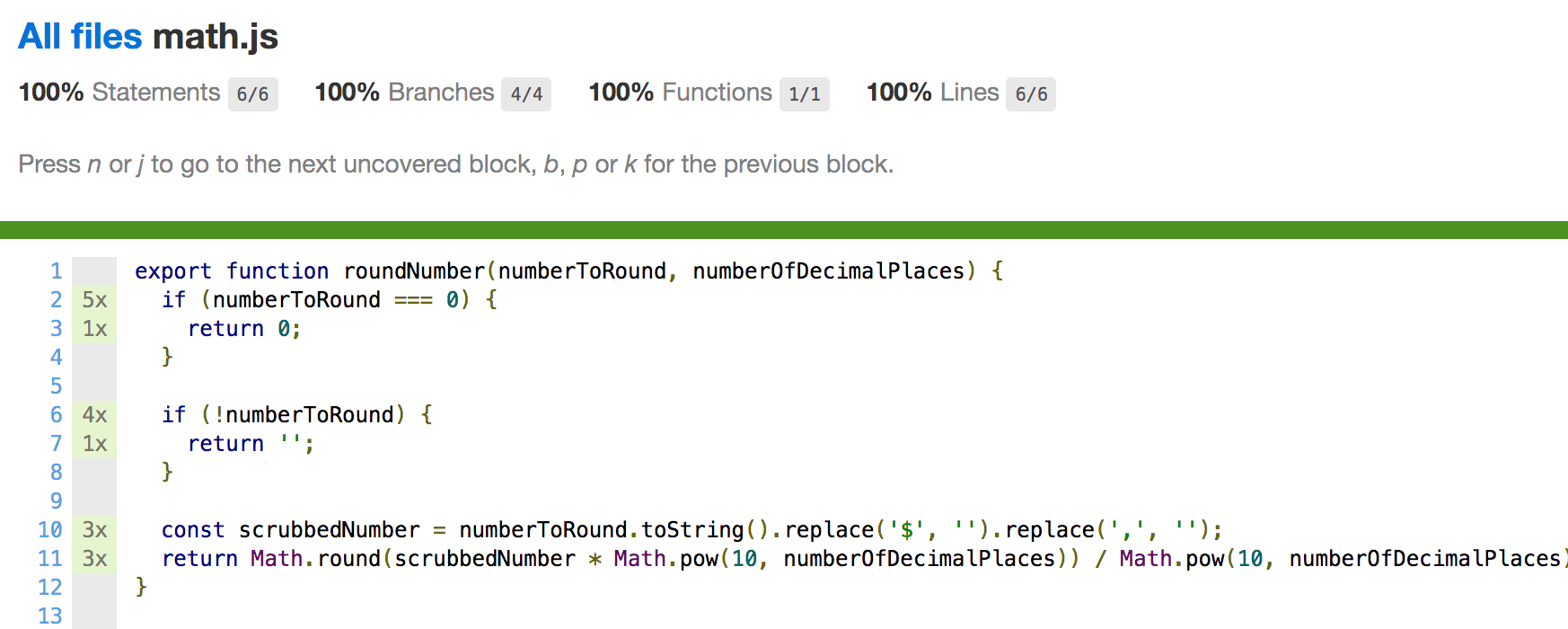Jump to line number 1

pyautogui.click(x=57, y=271)
